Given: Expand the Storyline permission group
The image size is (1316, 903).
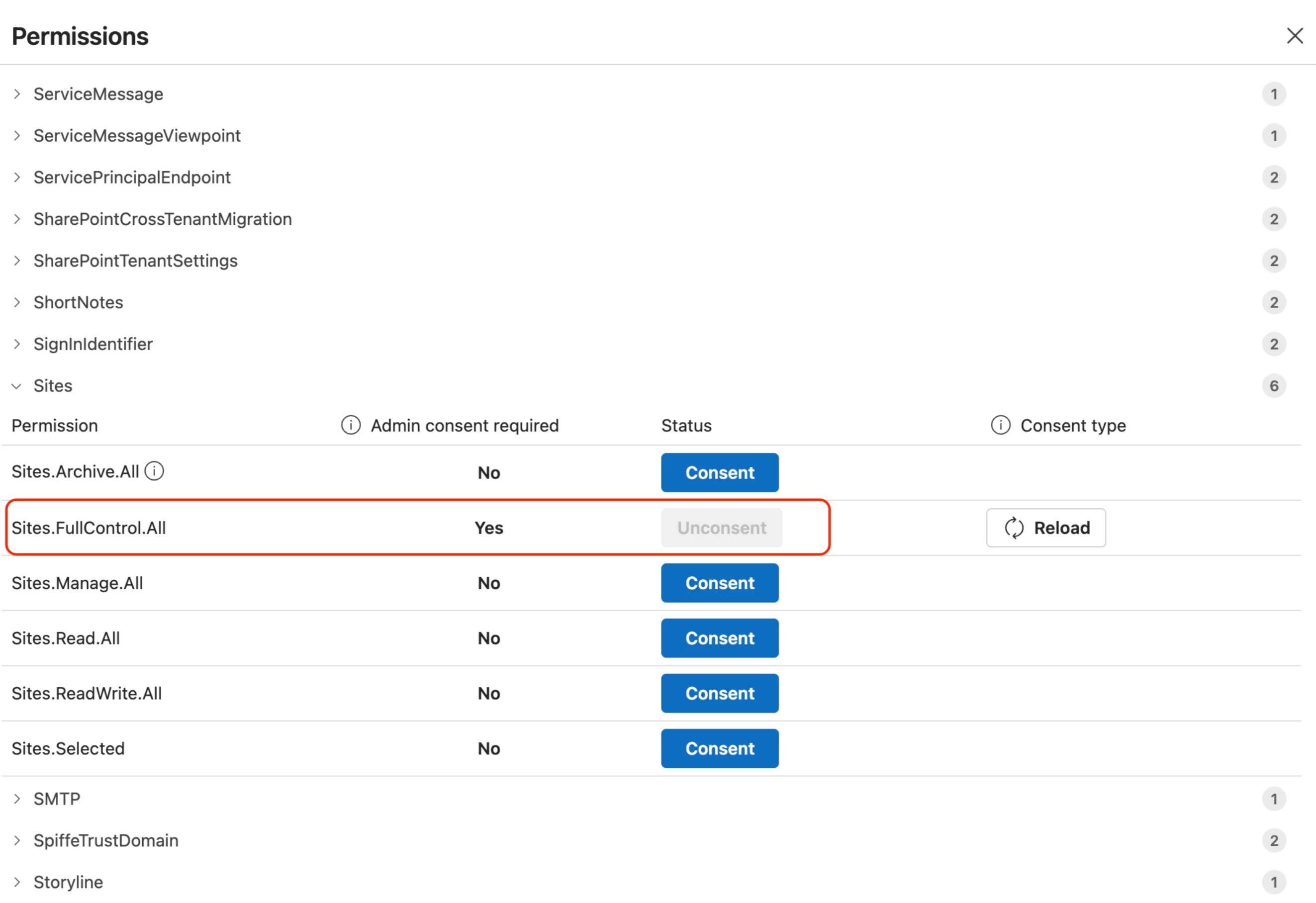Looking at the screenshot, I should click(17, 882).
